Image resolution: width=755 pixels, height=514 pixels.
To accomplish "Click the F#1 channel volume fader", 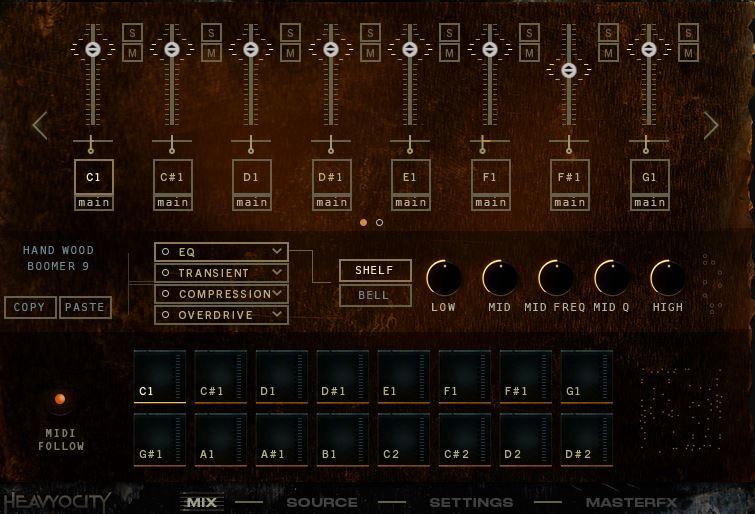I will (568, 70).
